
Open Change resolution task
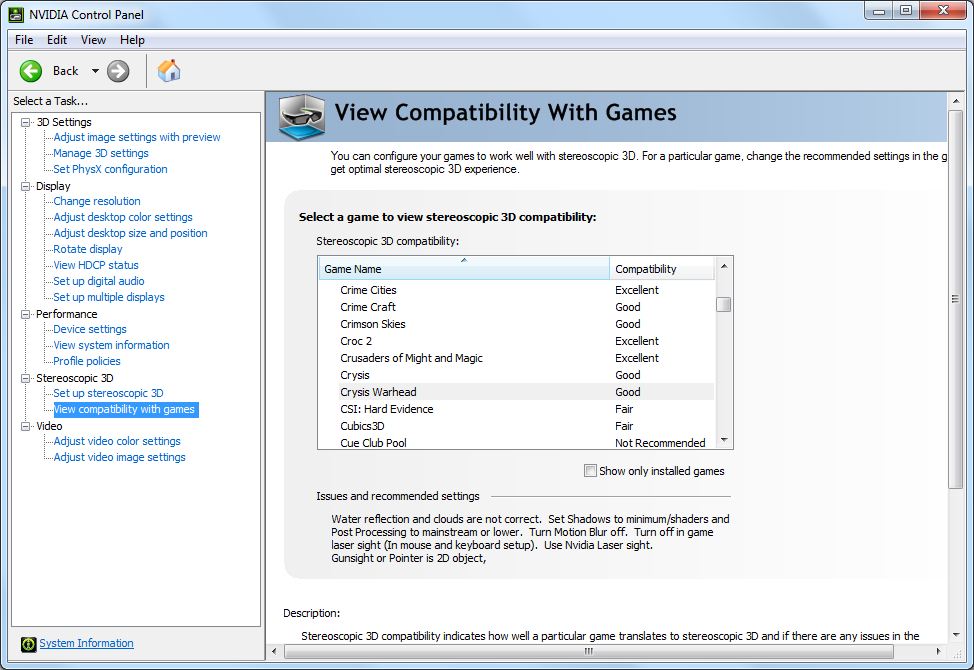point(97,201)
